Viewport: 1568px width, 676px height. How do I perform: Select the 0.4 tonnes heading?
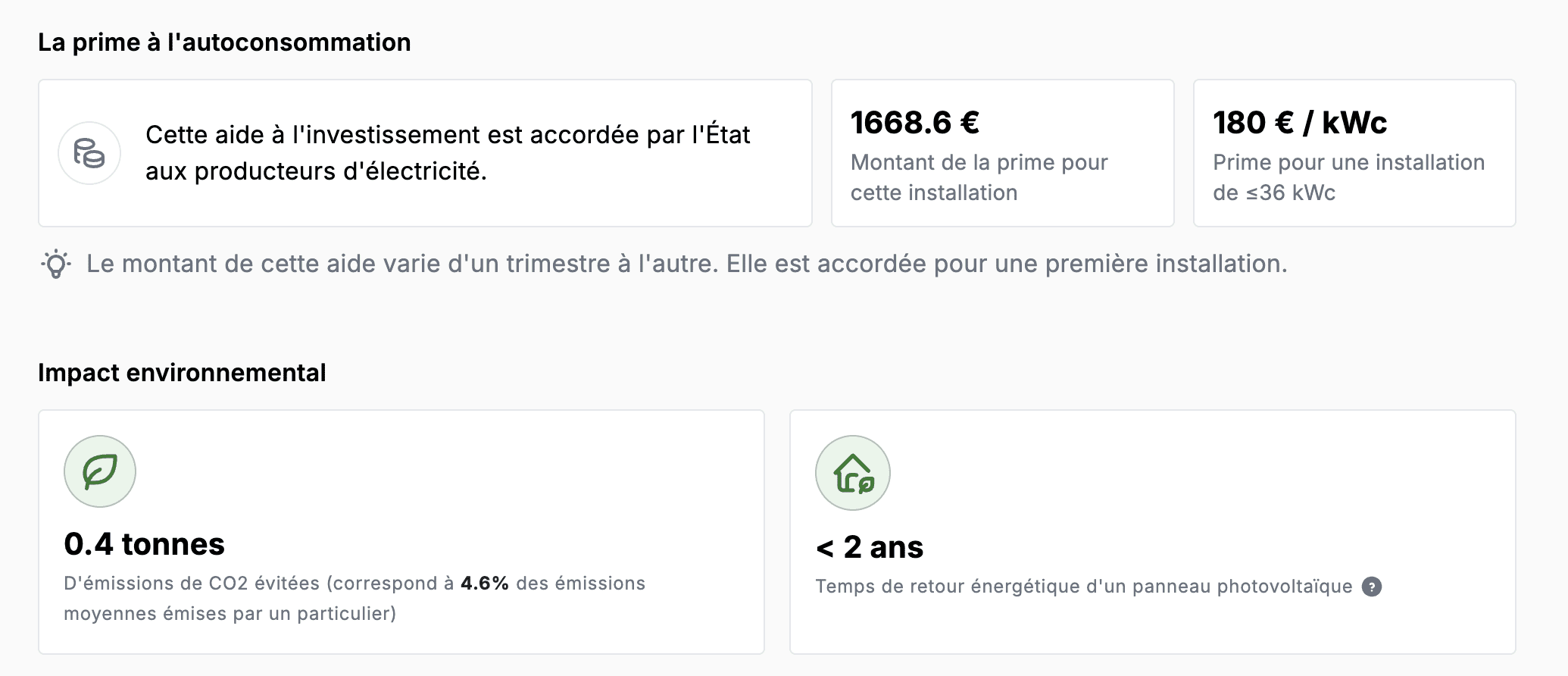(145, 544)
